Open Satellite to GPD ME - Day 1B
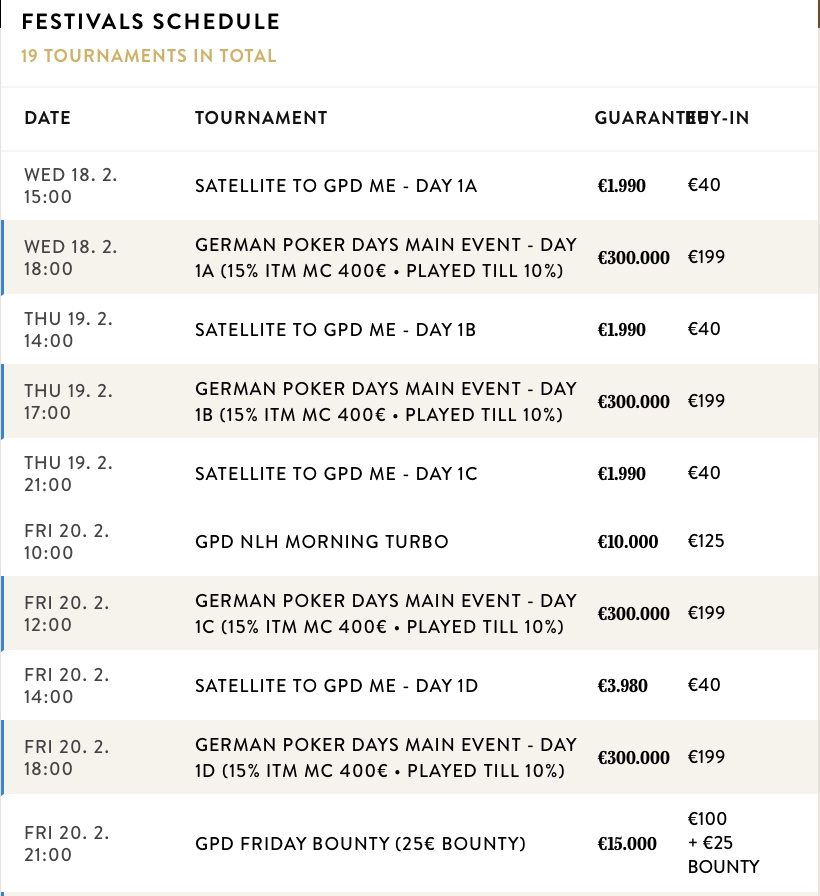The image size is (820, 896). [x=336, y=329]
